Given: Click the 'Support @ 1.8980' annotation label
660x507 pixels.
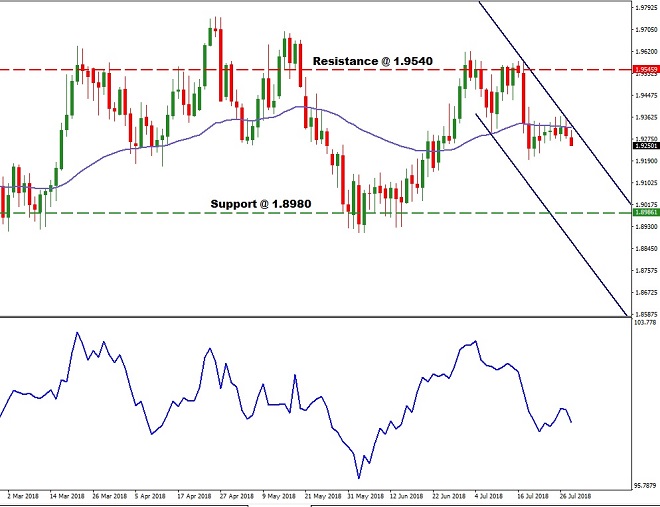Looking at the screenshot, I should tap(261, 204).
